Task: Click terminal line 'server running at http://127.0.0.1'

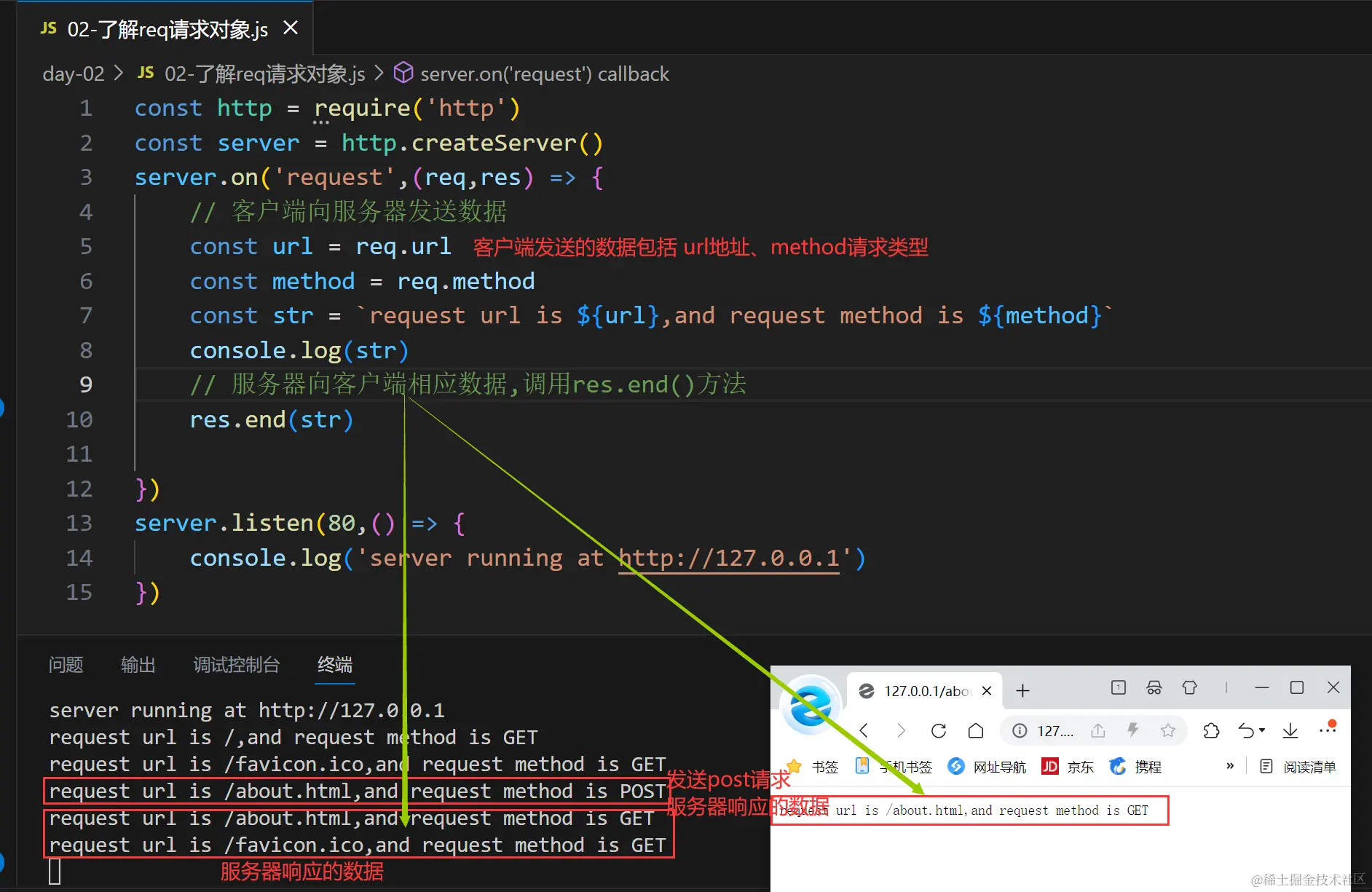Action: coord(246,710)
